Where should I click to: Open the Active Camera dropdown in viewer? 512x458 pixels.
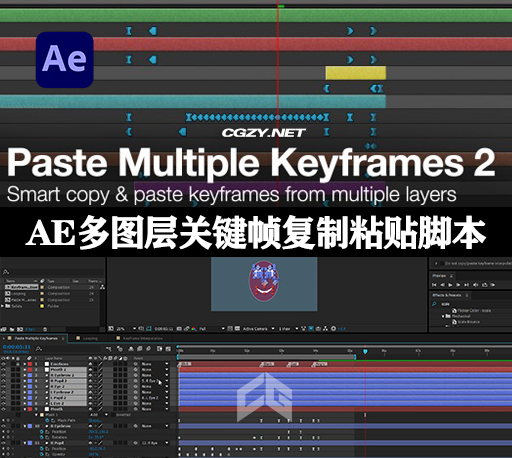[259, 329]
